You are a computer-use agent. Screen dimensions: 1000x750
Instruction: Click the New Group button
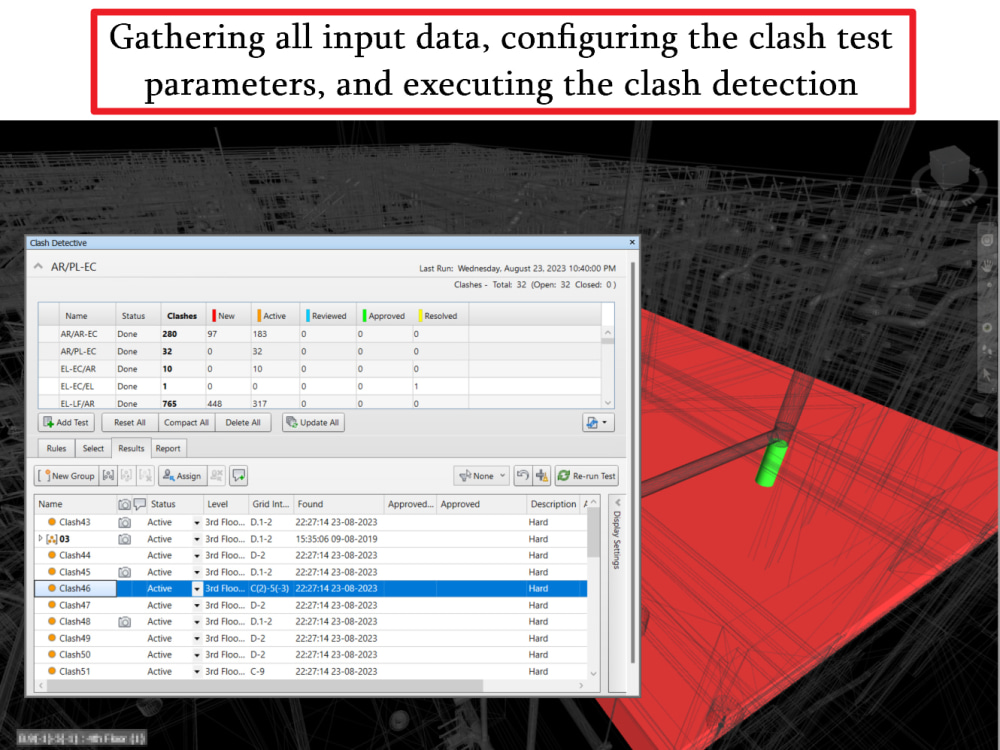pos(66,476)
